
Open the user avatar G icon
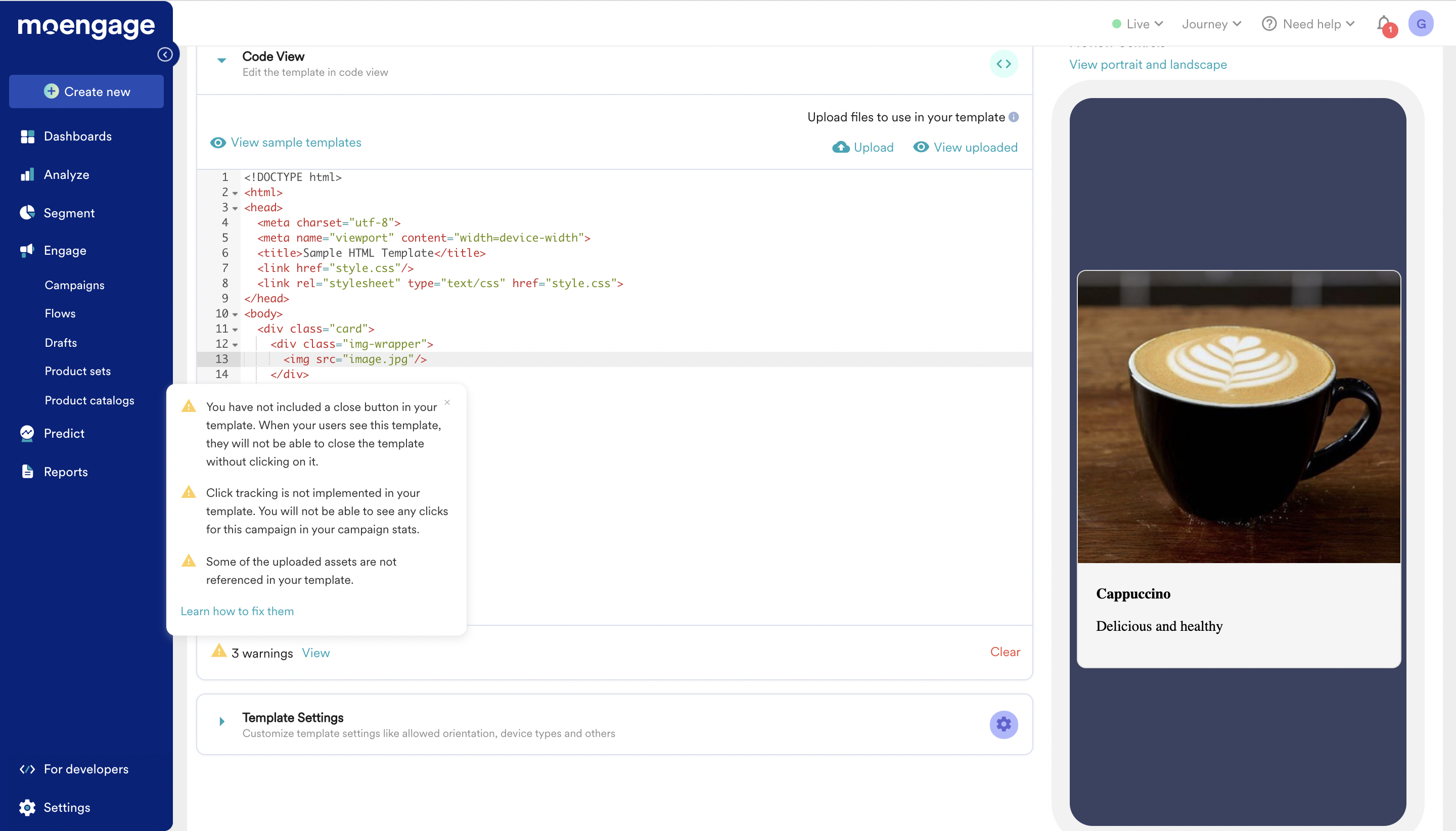click(1421, 24)
